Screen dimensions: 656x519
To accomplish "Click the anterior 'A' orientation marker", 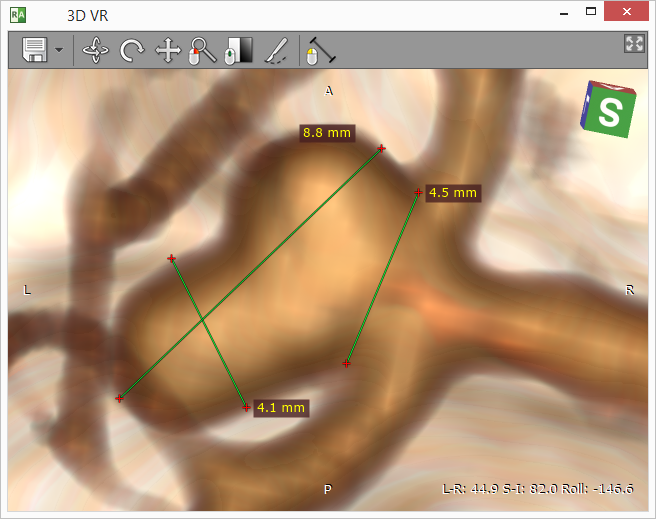I will coord(328,91).
